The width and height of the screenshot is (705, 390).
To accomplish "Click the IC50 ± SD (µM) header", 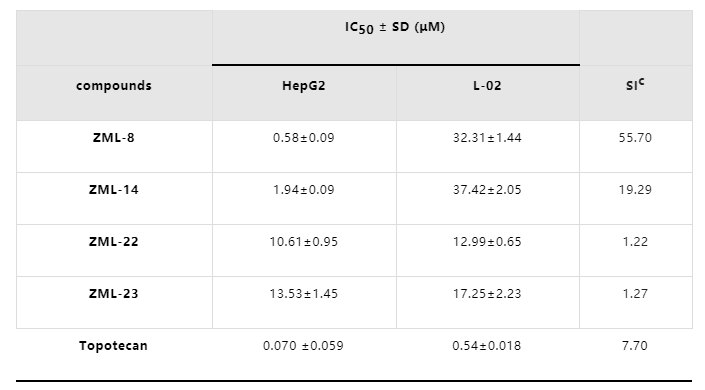I will point(395,27).
